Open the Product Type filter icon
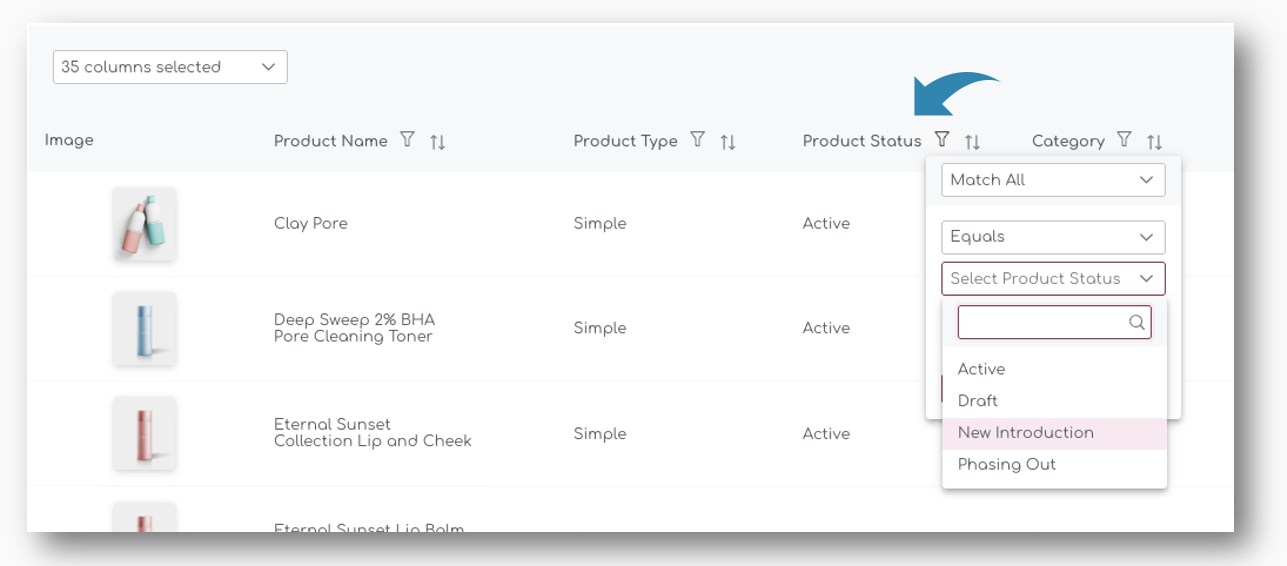The width and height of the screenshot is (1287, 566). click(698, 140)
